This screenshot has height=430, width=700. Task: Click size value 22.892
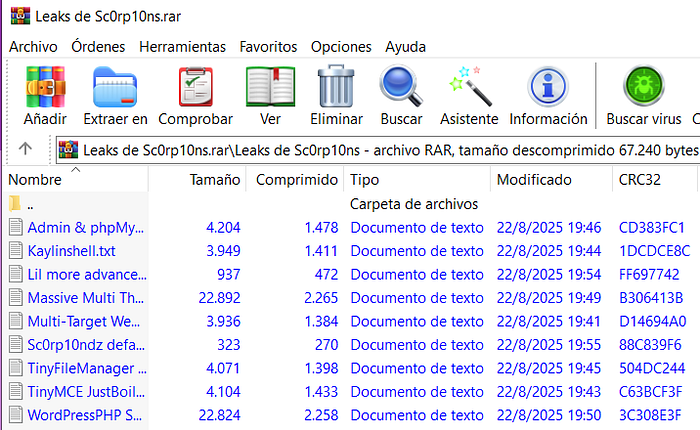pyautogui.click(x=219, y=297)
